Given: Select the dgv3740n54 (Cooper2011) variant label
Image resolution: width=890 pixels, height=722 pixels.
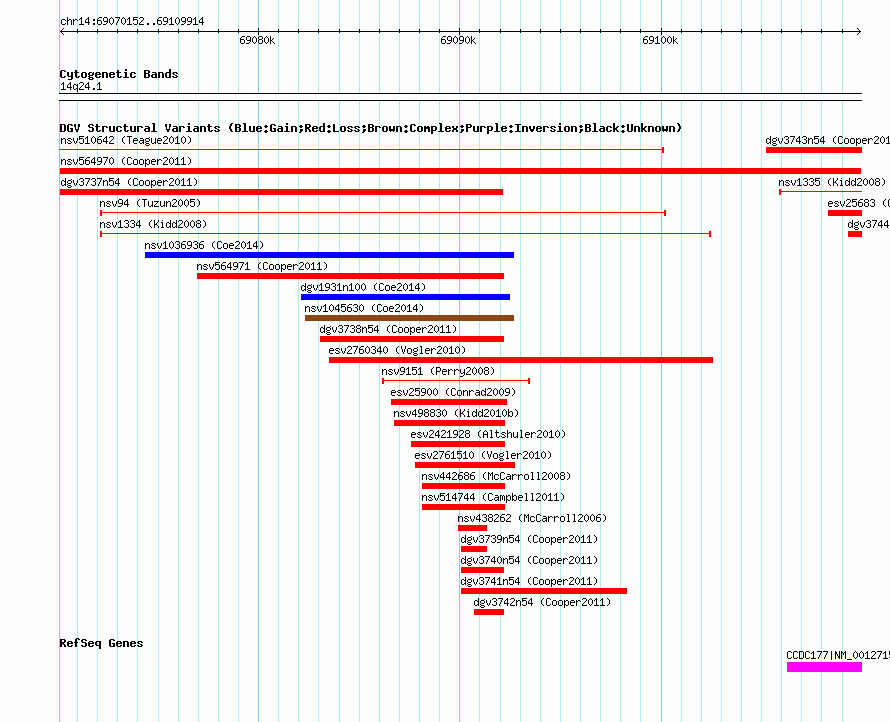Looking at the screenshot, I should click(529, 560).
